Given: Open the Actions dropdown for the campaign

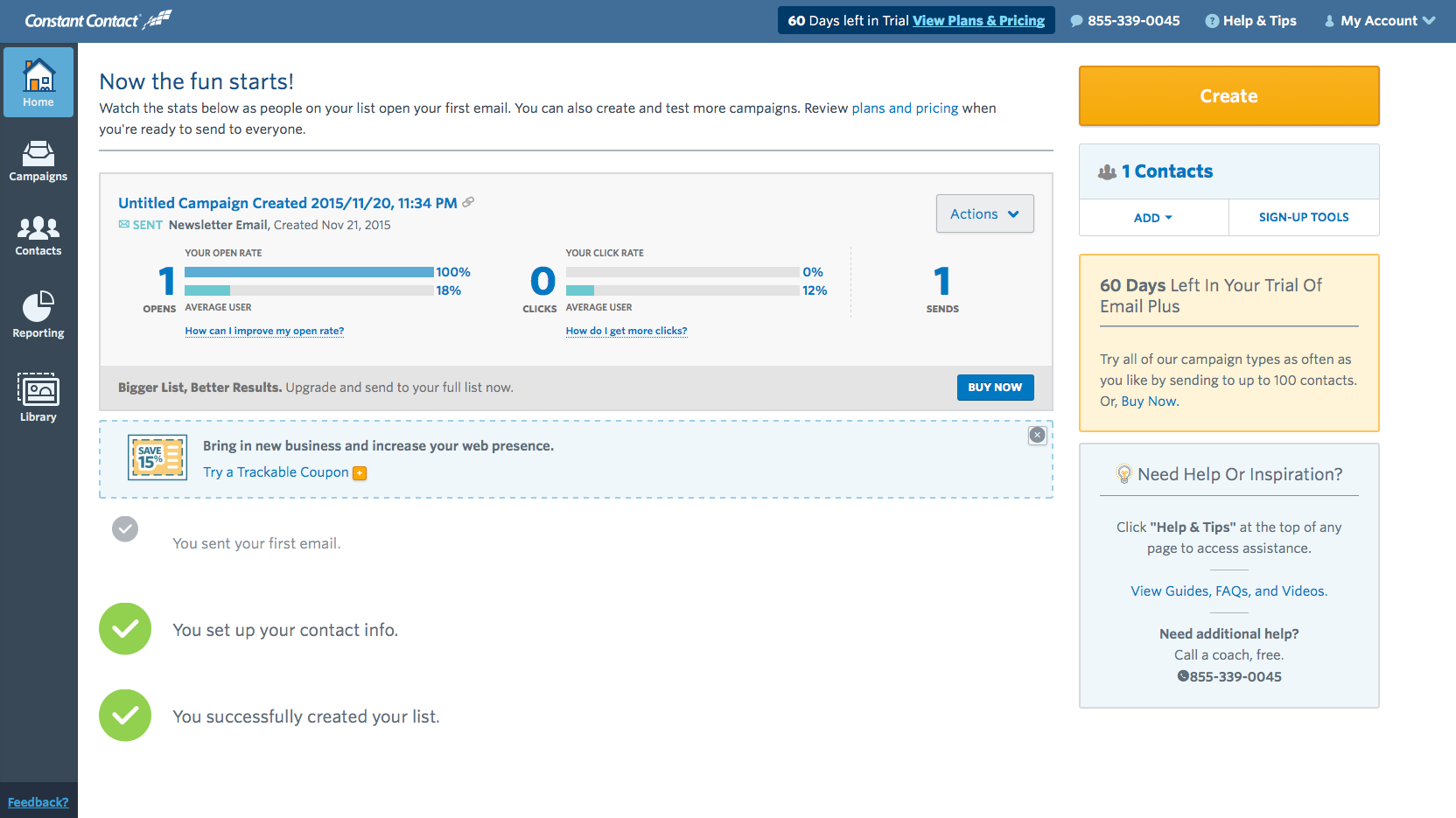Looking at the screenshot, I should (984, 213).
